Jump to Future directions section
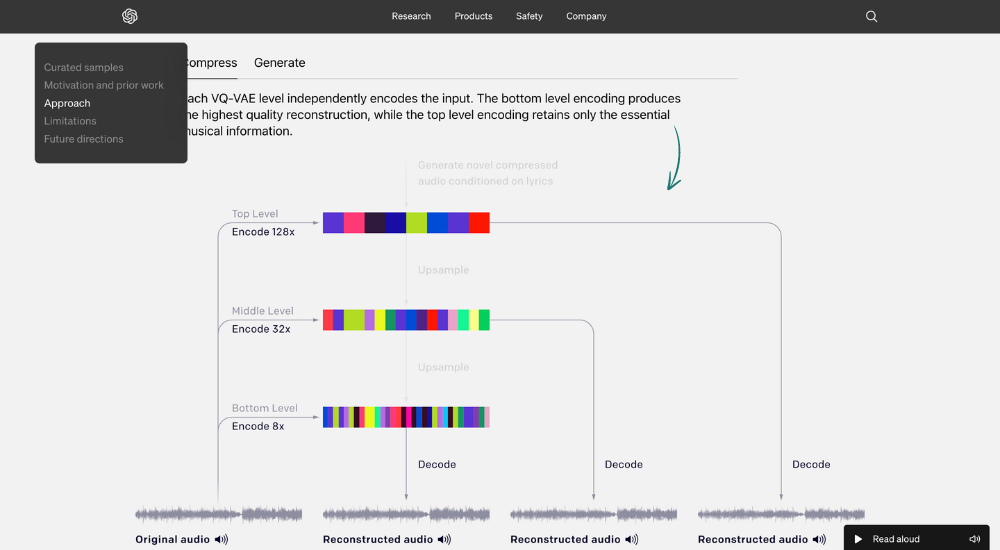 click(x=84, y=138)
